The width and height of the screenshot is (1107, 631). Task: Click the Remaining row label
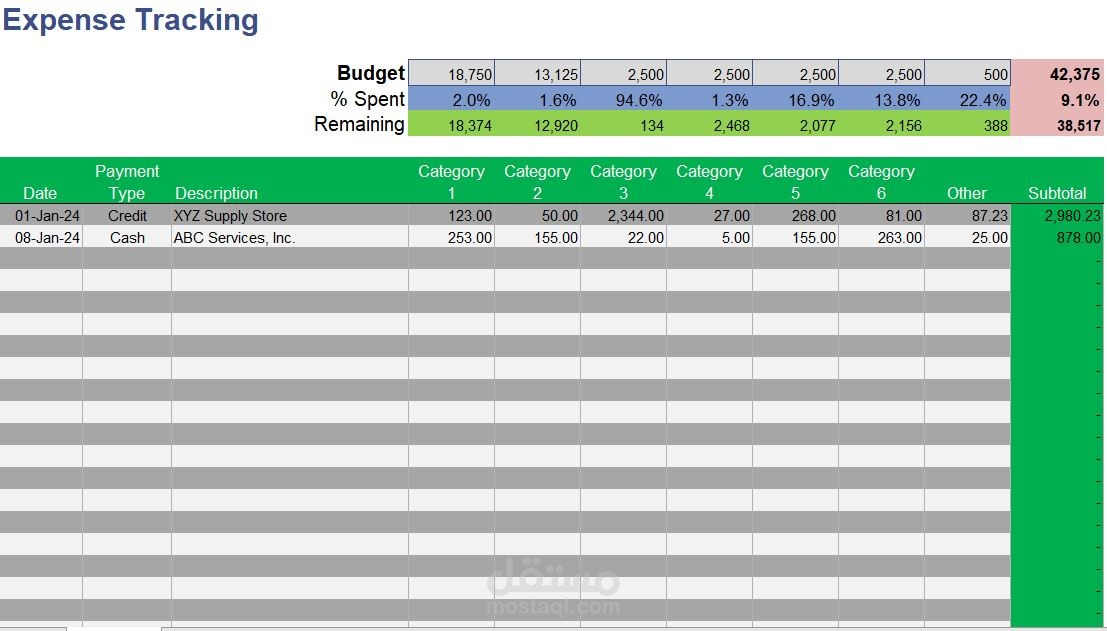(x=359, y=124)
